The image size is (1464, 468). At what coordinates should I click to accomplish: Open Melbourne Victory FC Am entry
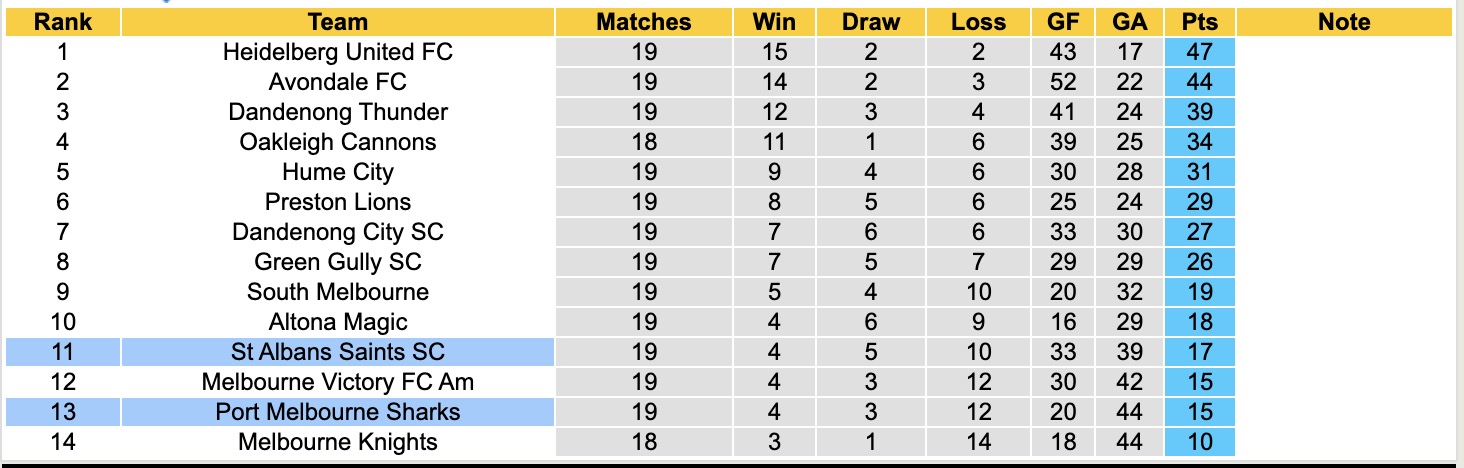click(338, 382)
